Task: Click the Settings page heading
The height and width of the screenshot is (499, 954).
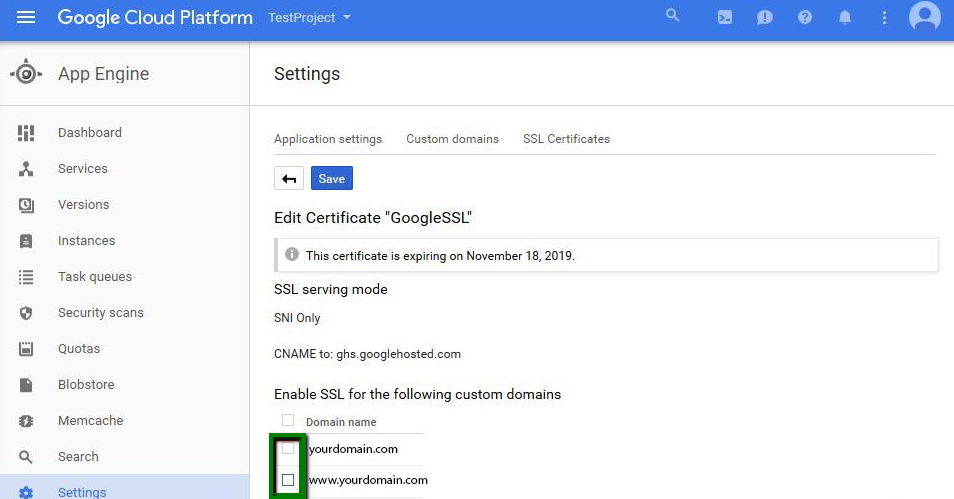Action: [307, 74]
